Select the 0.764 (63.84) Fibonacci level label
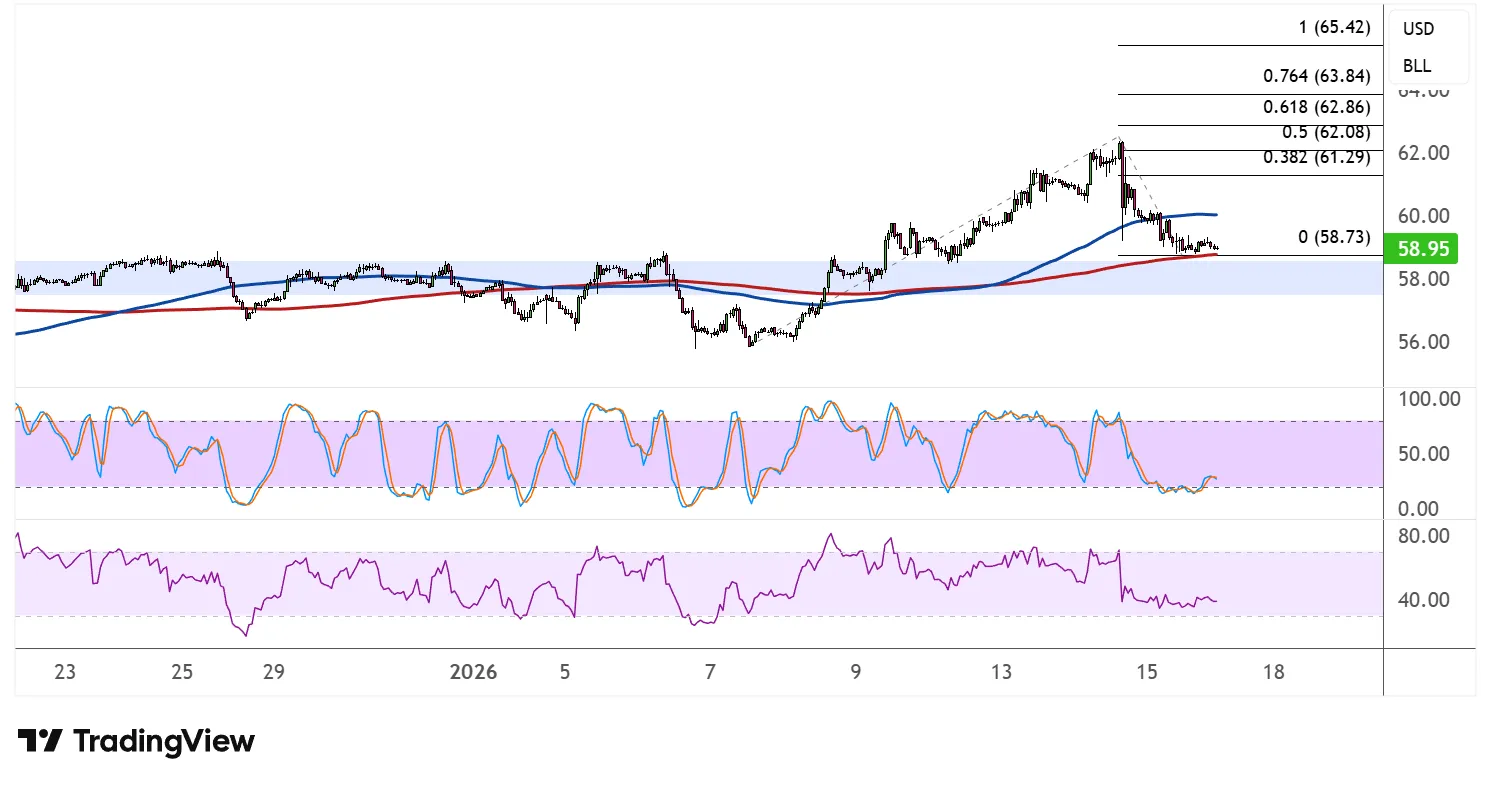Screen dimensions: 1491x786 tap(1316, 76)
